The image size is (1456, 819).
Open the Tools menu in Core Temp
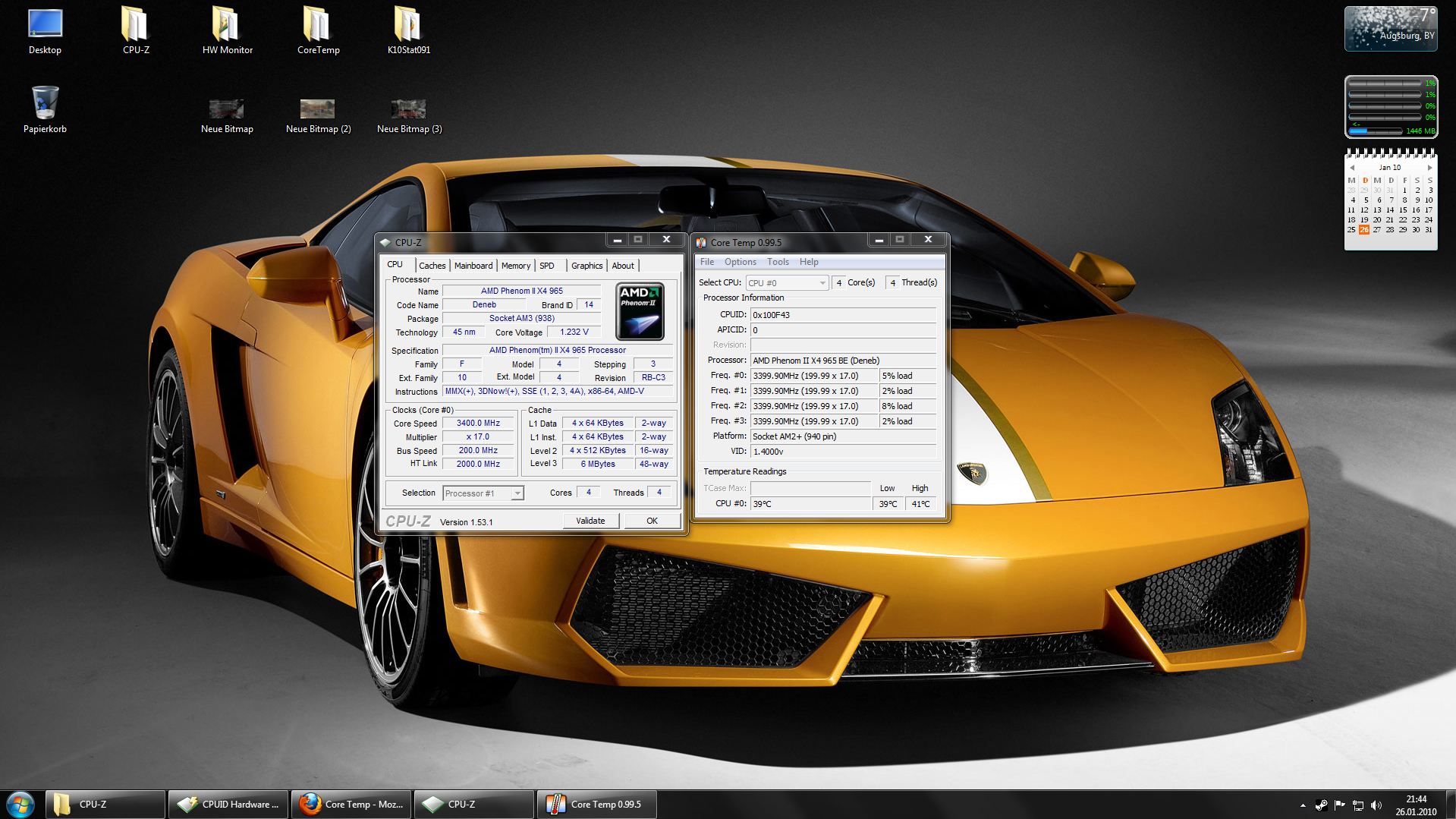(x=778, y=262)
